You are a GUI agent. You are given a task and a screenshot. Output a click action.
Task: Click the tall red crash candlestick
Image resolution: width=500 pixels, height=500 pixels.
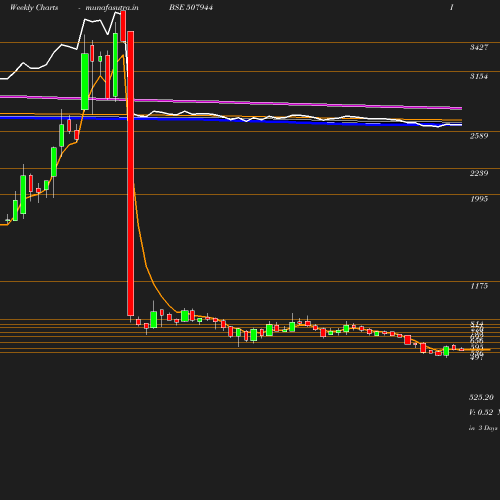131,173
